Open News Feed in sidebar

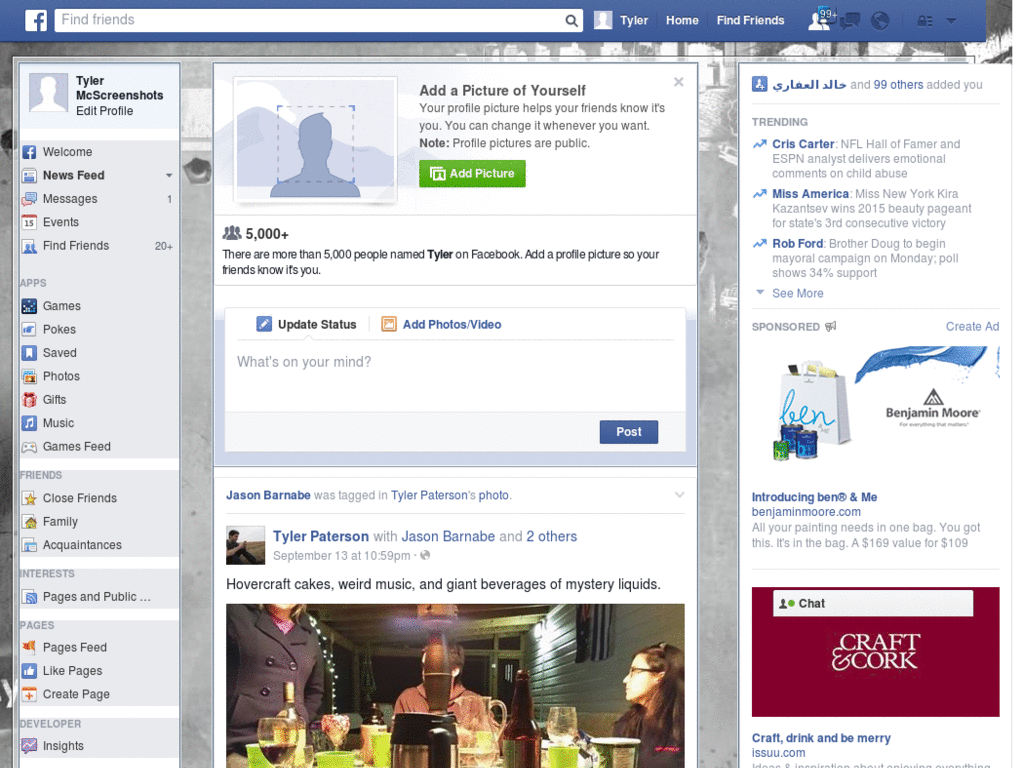pyautogui.click(x=74, y=176)
